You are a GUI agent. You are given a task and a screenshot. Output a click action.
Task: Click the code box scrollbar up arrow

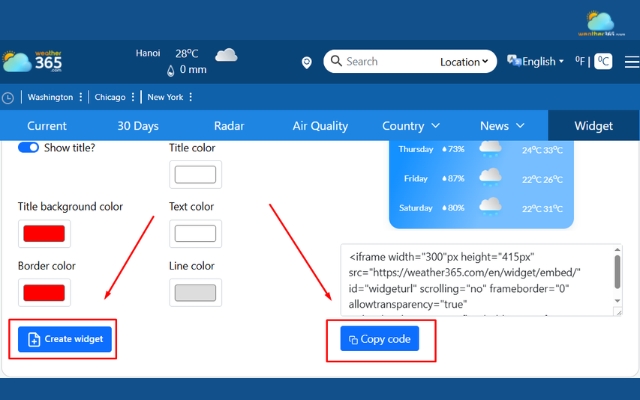[x=617, y=249]
